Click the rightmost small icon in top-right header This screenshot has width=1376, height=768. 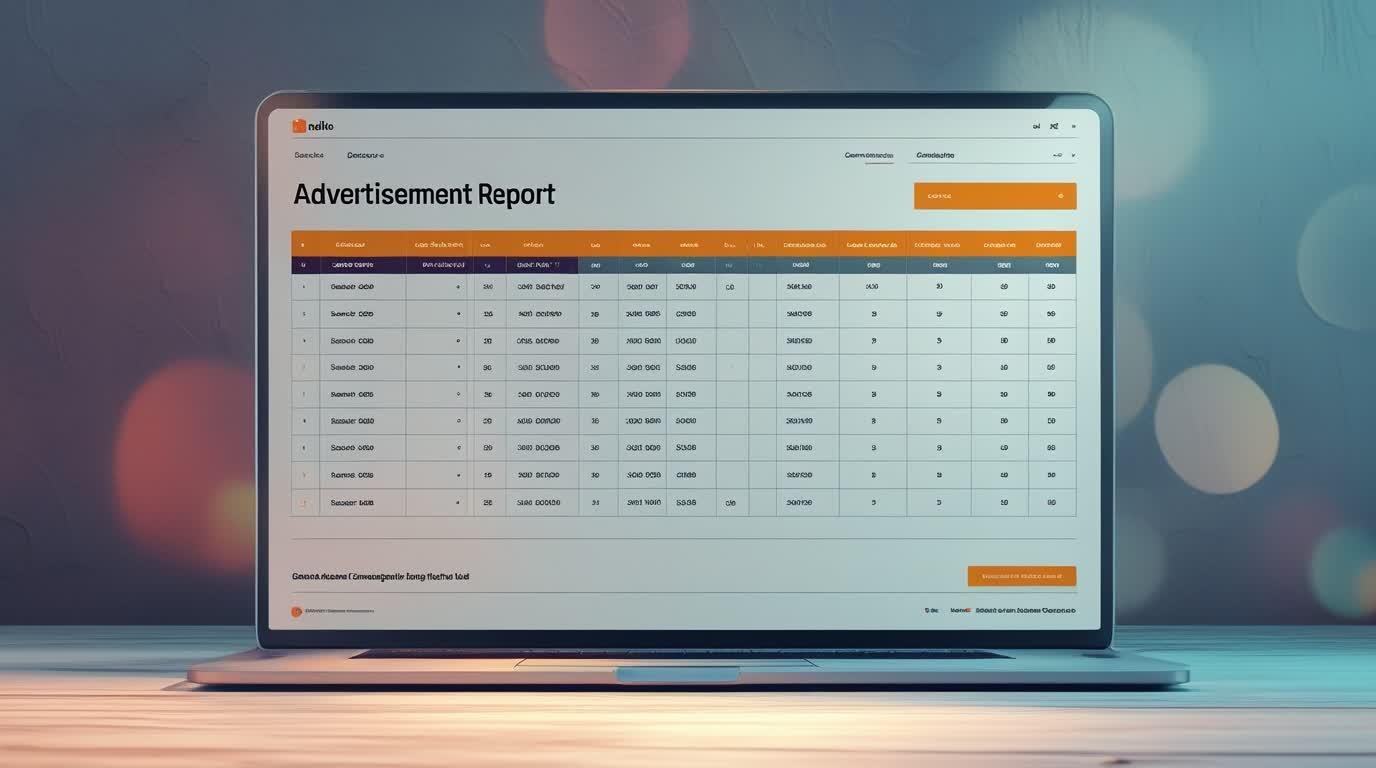click(x=1074, y=127)
